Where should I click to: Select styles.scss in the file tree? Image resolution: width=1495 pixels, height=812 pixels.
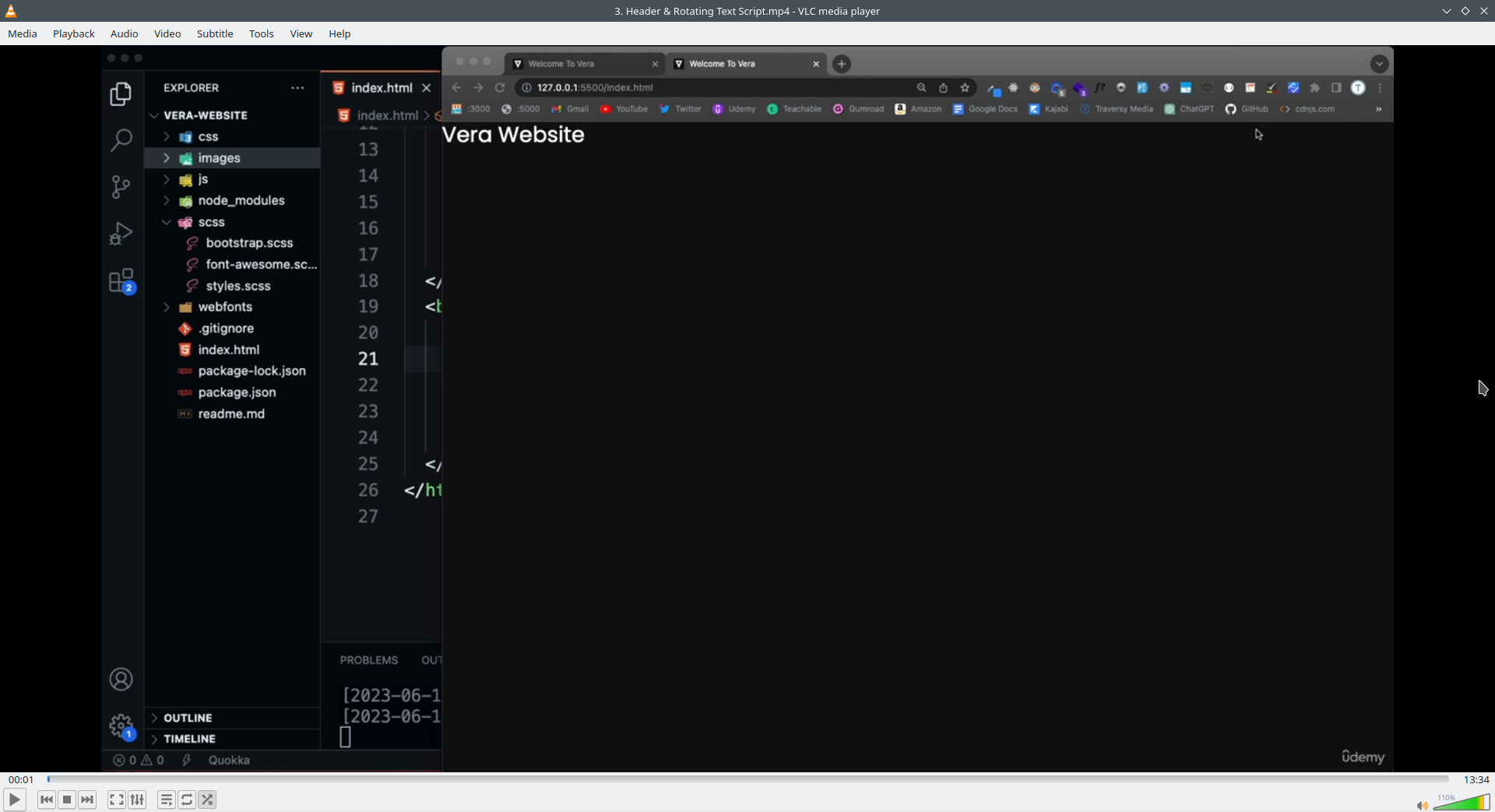tap(238, 286)
